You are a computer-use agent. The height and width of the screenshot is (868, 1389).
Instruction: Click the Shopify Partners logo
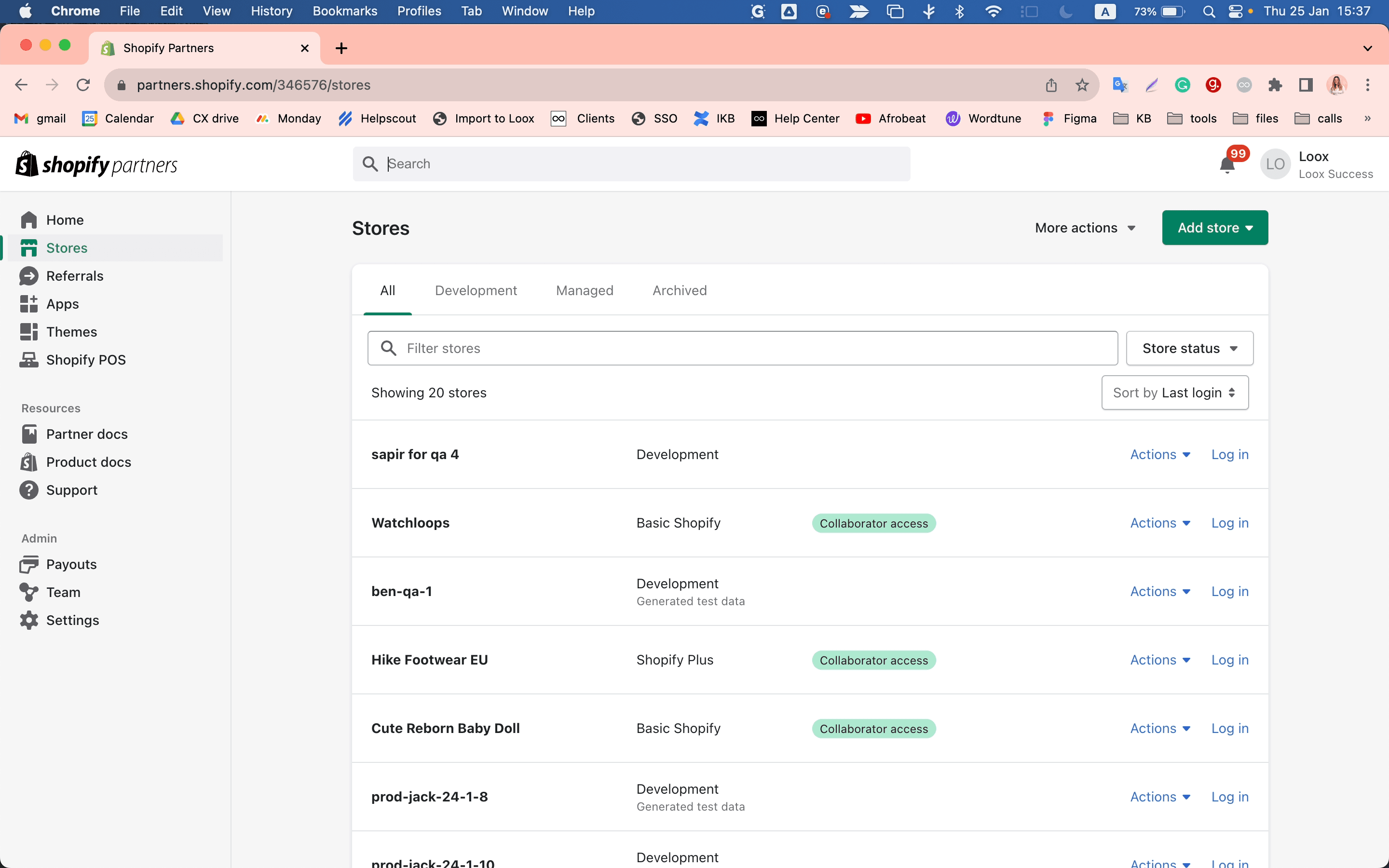pyautogui.click(x=96, y=165)
